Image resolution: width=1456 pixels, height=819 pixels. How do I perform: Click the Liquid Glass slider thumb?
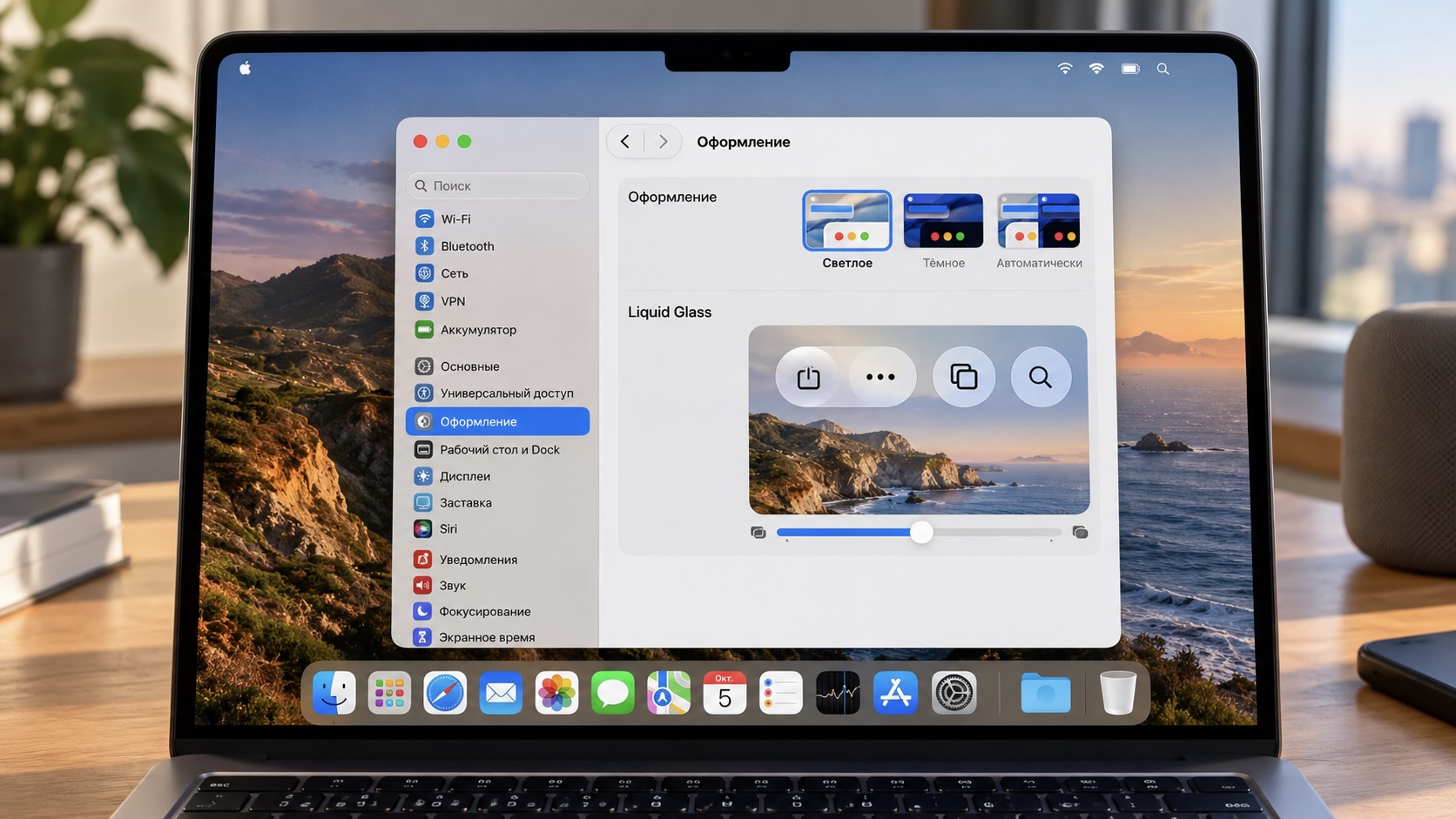(x=921, y=533)
